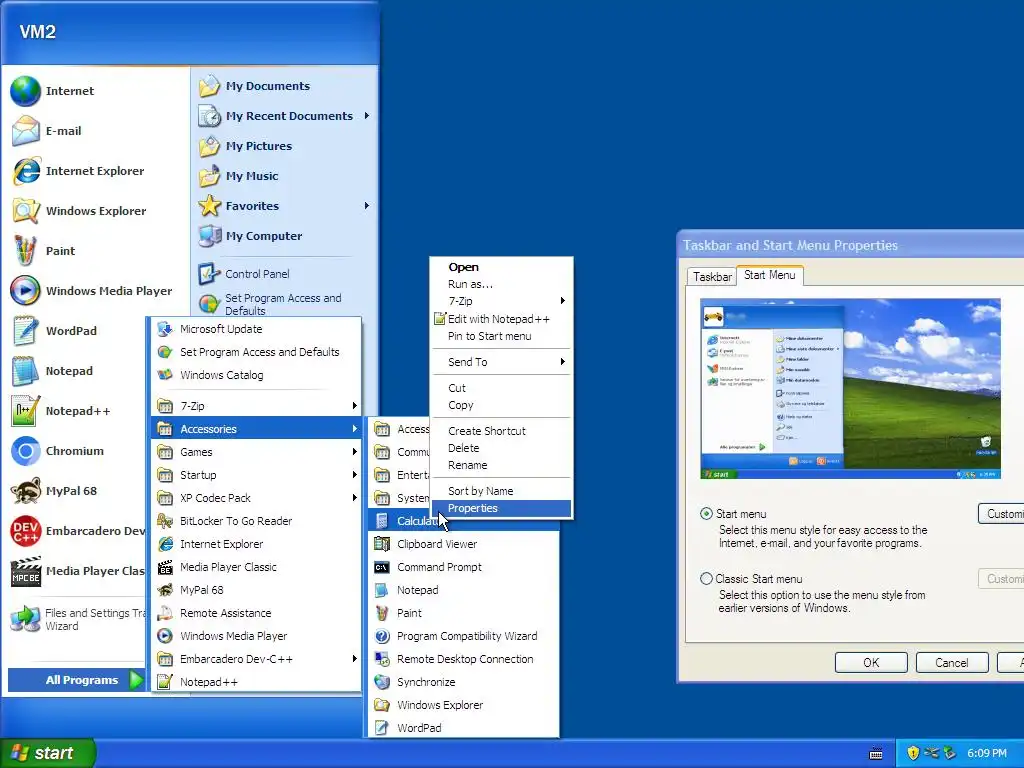The width and height of the screenshot is (1024, 768).
Task: Expand the XP Codec Pack folder
Action: [256, 498]
